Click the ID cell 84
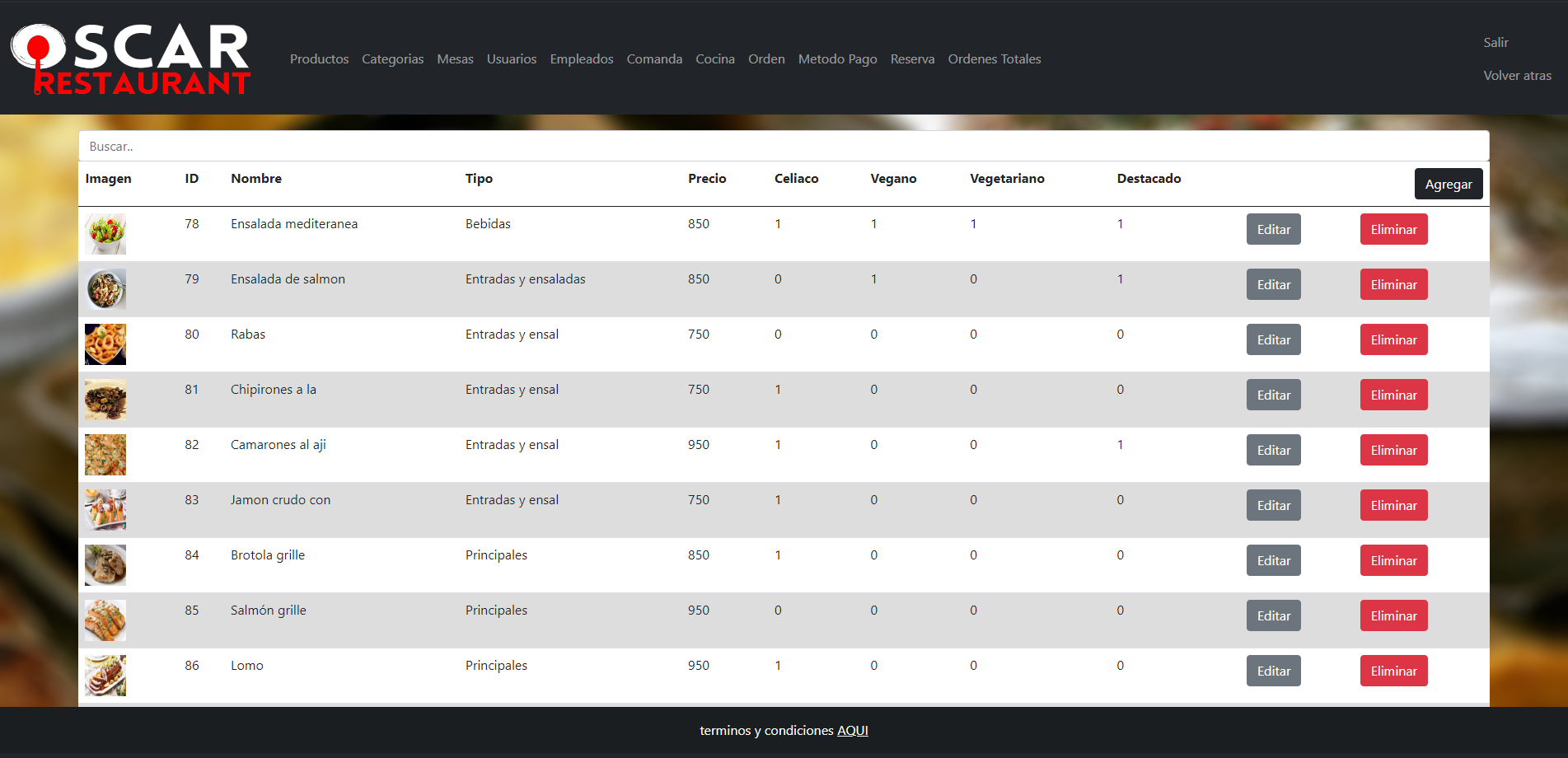 click(x=192, y=555)
